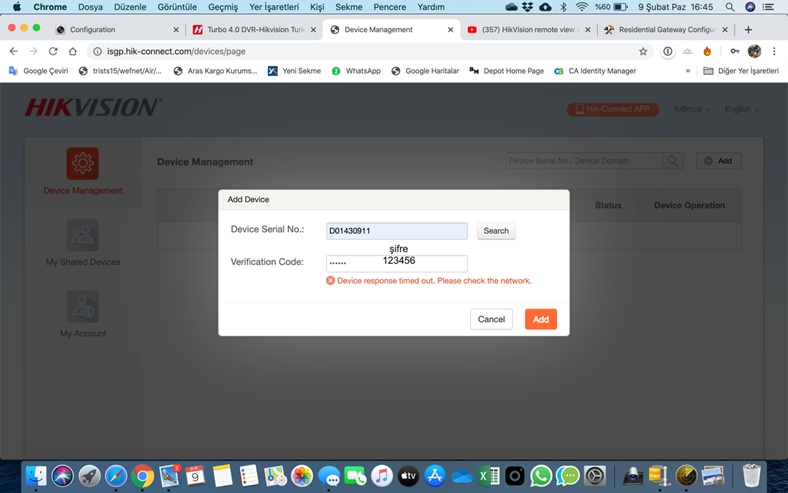
Task: Cancel the Add Device dialog
Action: click(x=491, y=319)
